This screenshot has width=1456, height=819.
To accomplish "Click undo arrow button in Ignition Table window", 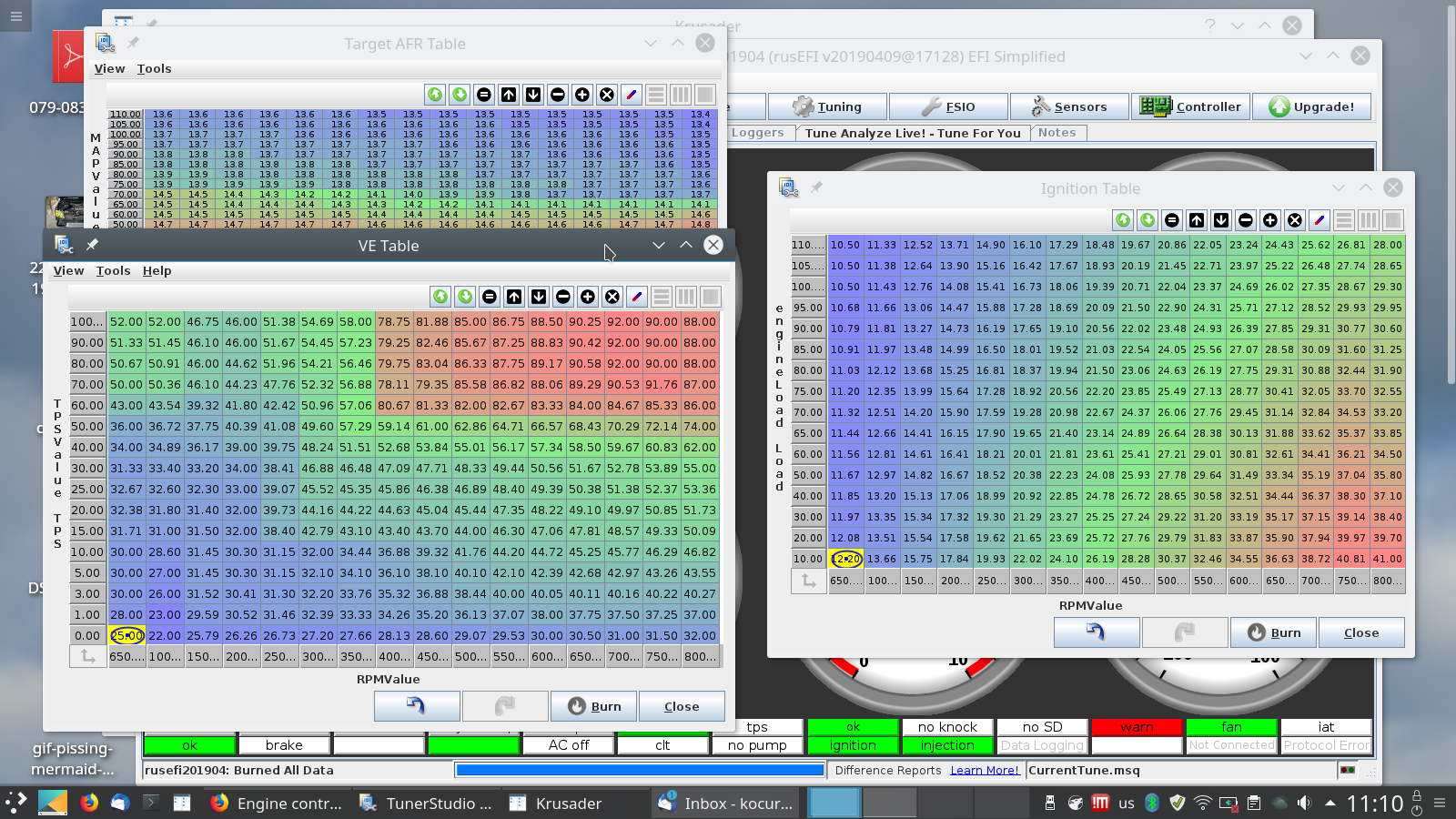I will pos(1097,632).
